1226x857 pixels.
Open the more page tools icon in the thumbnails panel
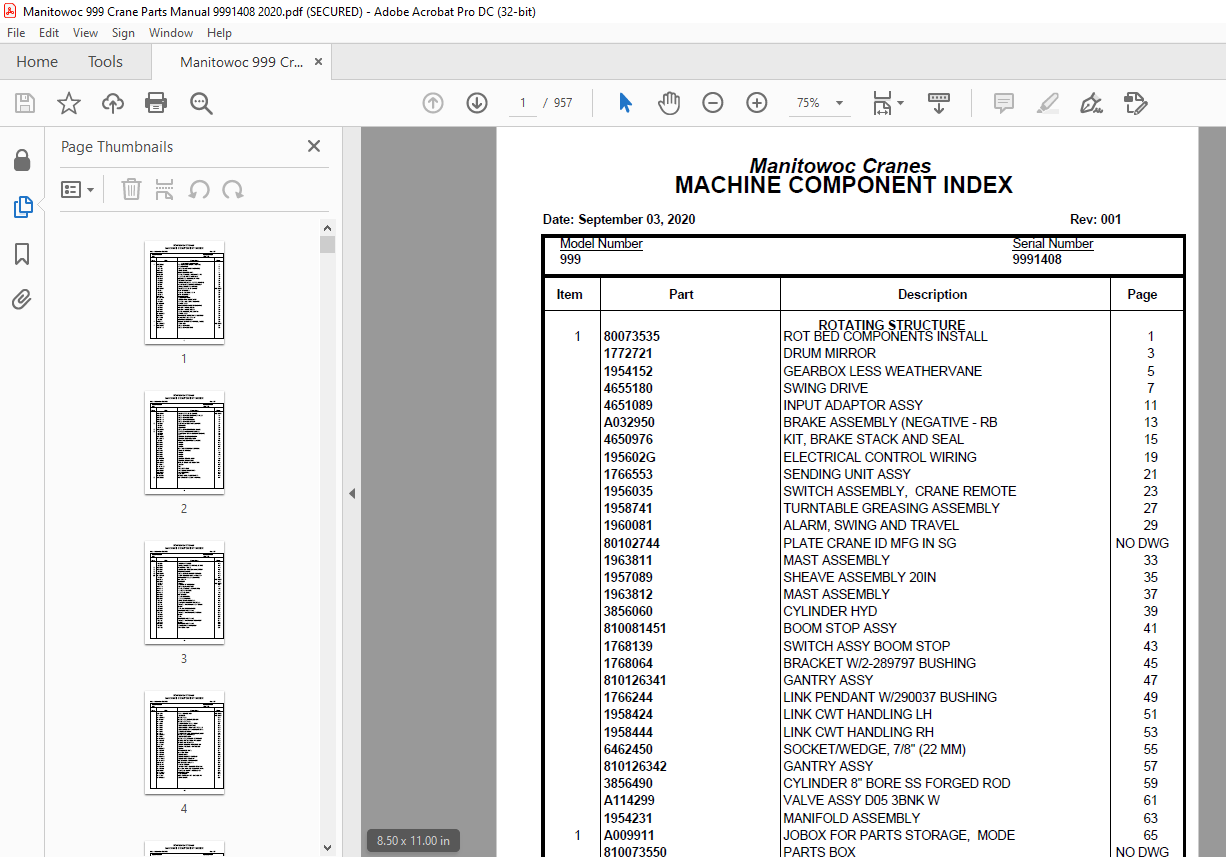point(165,189)
